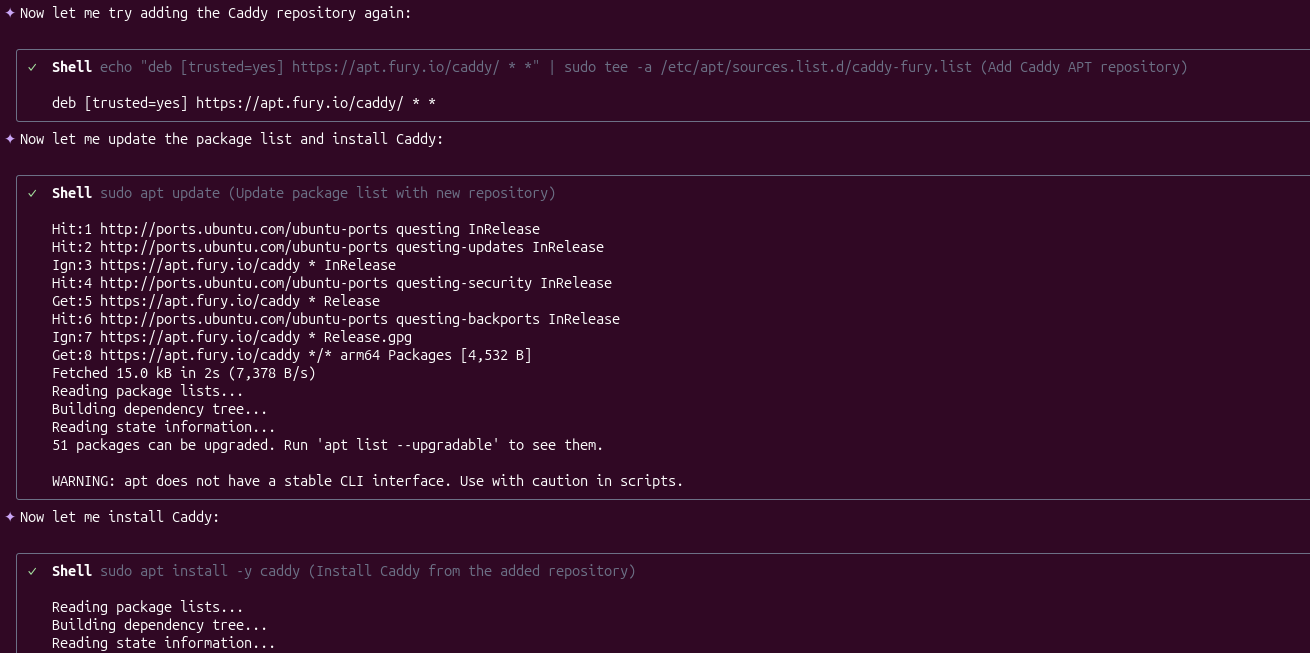Click the Shell label of the apt install block

(72, 571)
